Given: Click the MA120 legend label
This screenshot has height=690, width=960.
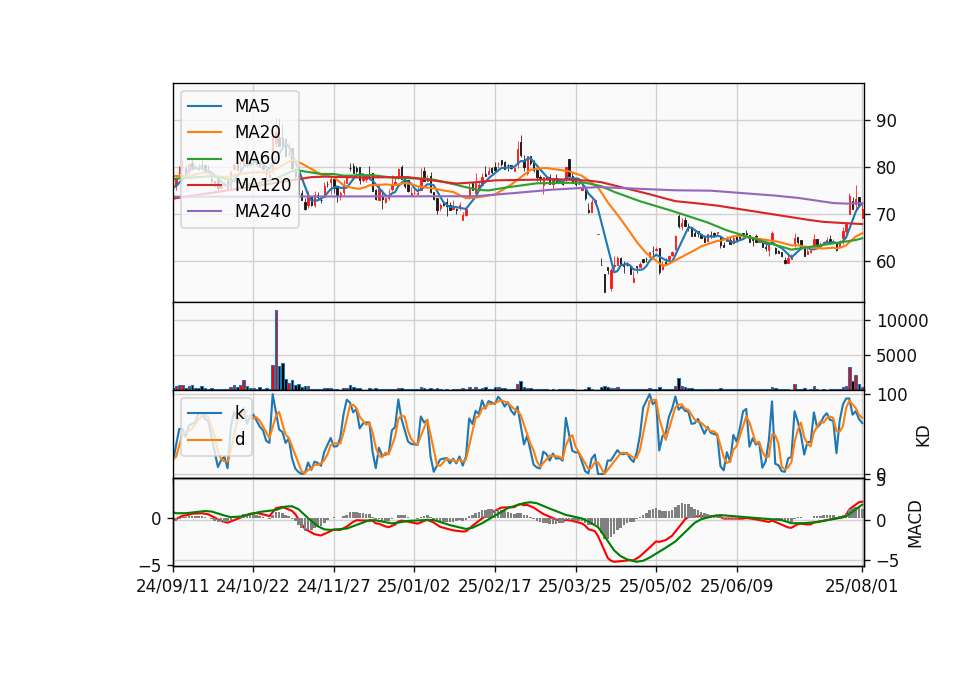Looking at the screenshot, I should point(263,185).
